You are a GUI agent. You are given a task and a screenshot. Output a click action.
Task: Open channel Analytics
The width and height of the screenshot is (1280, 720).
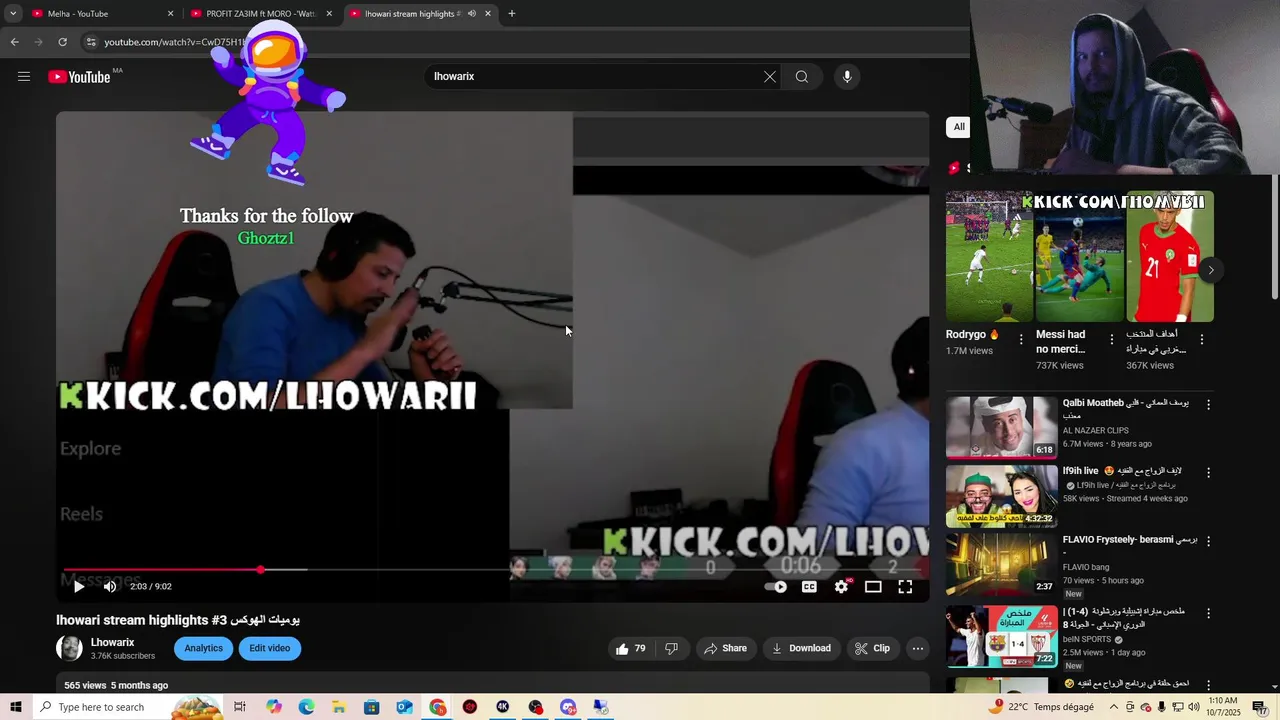pyautogui.click(x=203, y=648)
